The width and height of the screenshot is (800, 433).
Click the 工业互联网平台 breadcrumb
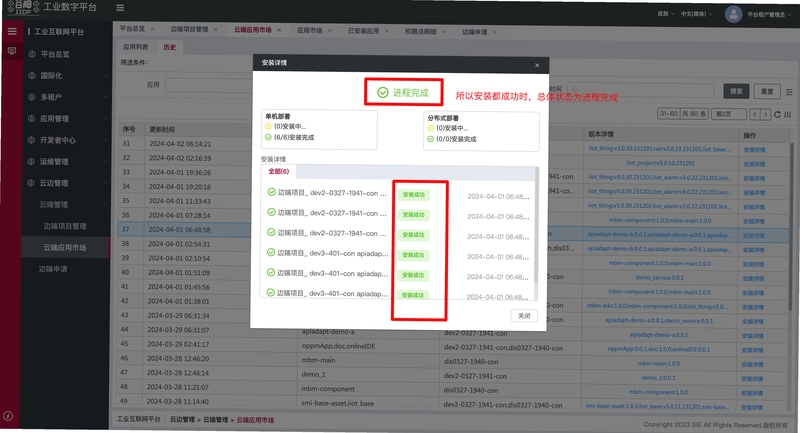pos(138,419)
